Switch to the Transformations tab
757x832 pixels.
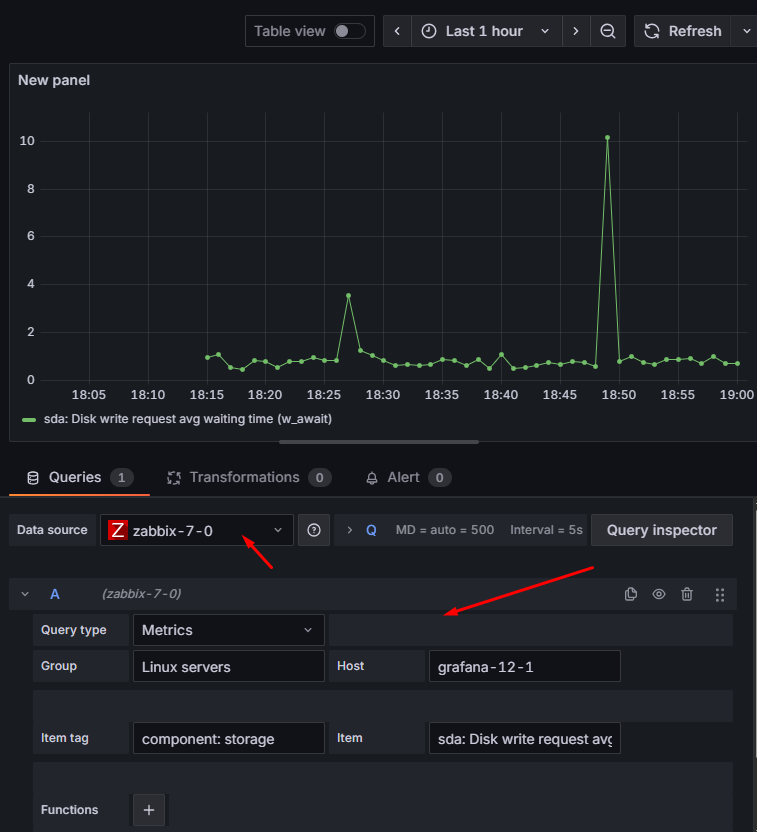[244, 478]
